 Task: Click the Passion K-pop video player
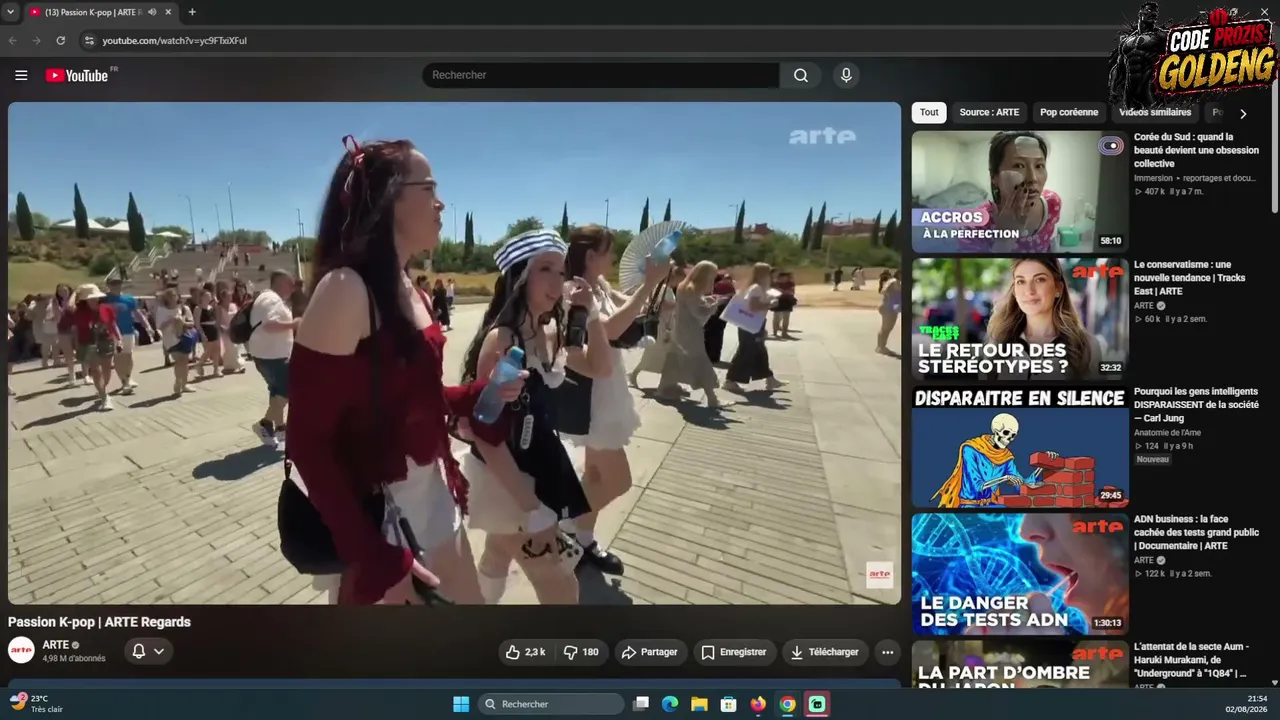pos(455,353)
